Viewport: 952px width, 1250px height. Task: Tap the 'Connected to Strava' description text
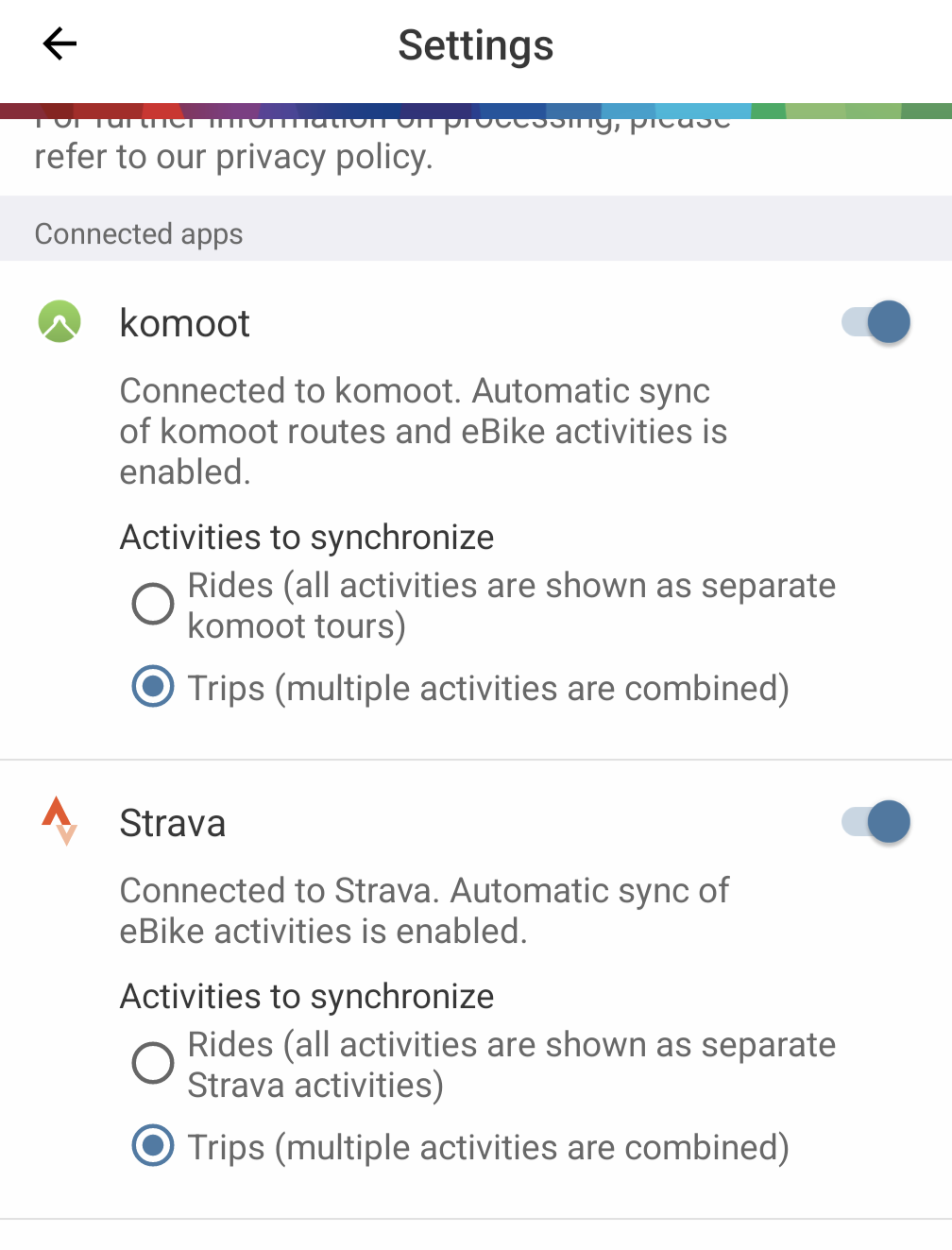click(x=423, y=911)
